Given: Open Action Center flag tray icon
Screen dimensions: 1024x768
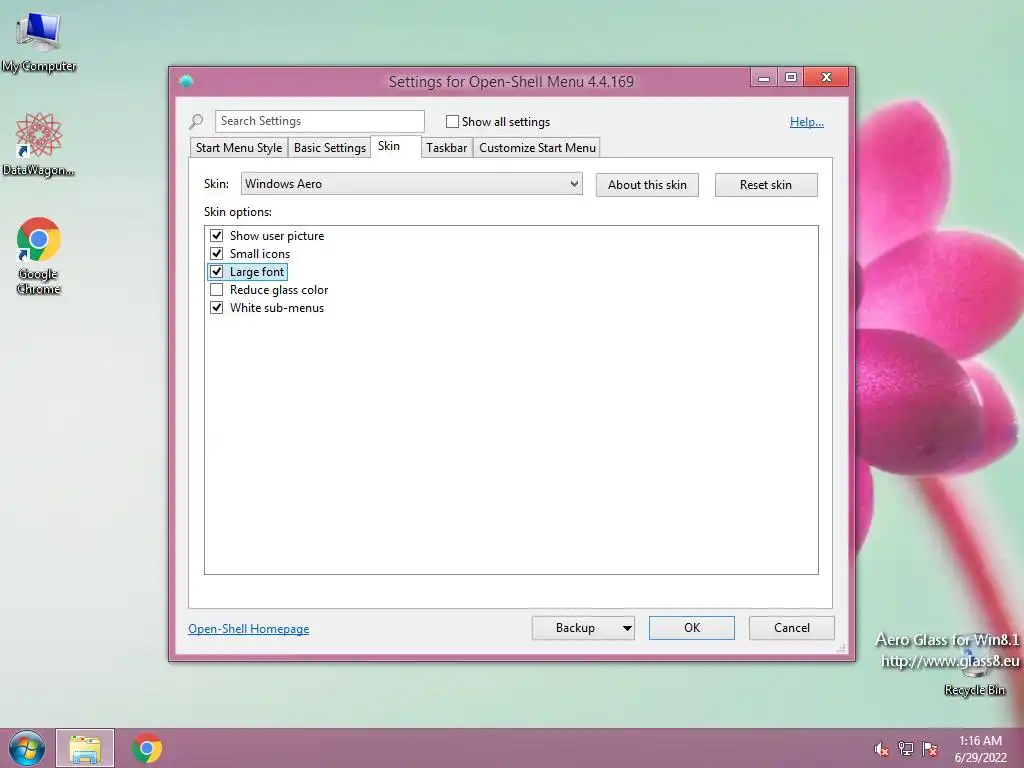Looking at the screenshot, I should tap(929, 749).
